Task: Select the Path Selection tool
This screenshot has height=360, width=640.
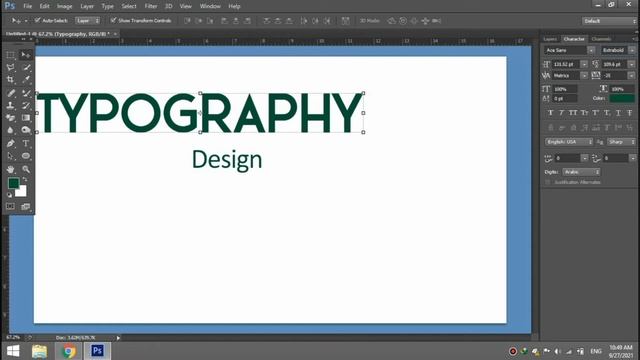Action: (x=11, y=156)
